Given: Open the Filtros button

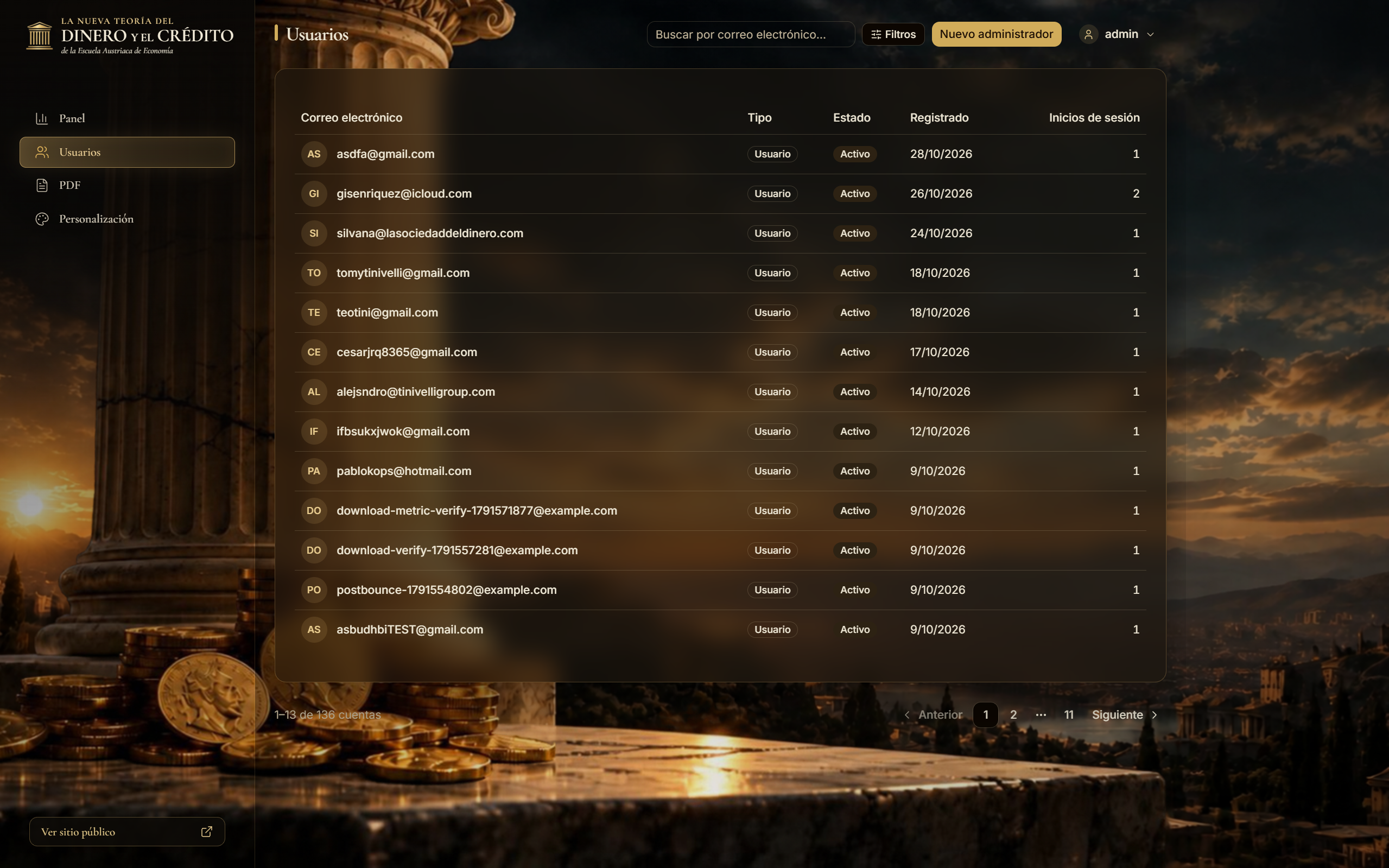Looking at the screenshot, I should (x=893, y=34).
